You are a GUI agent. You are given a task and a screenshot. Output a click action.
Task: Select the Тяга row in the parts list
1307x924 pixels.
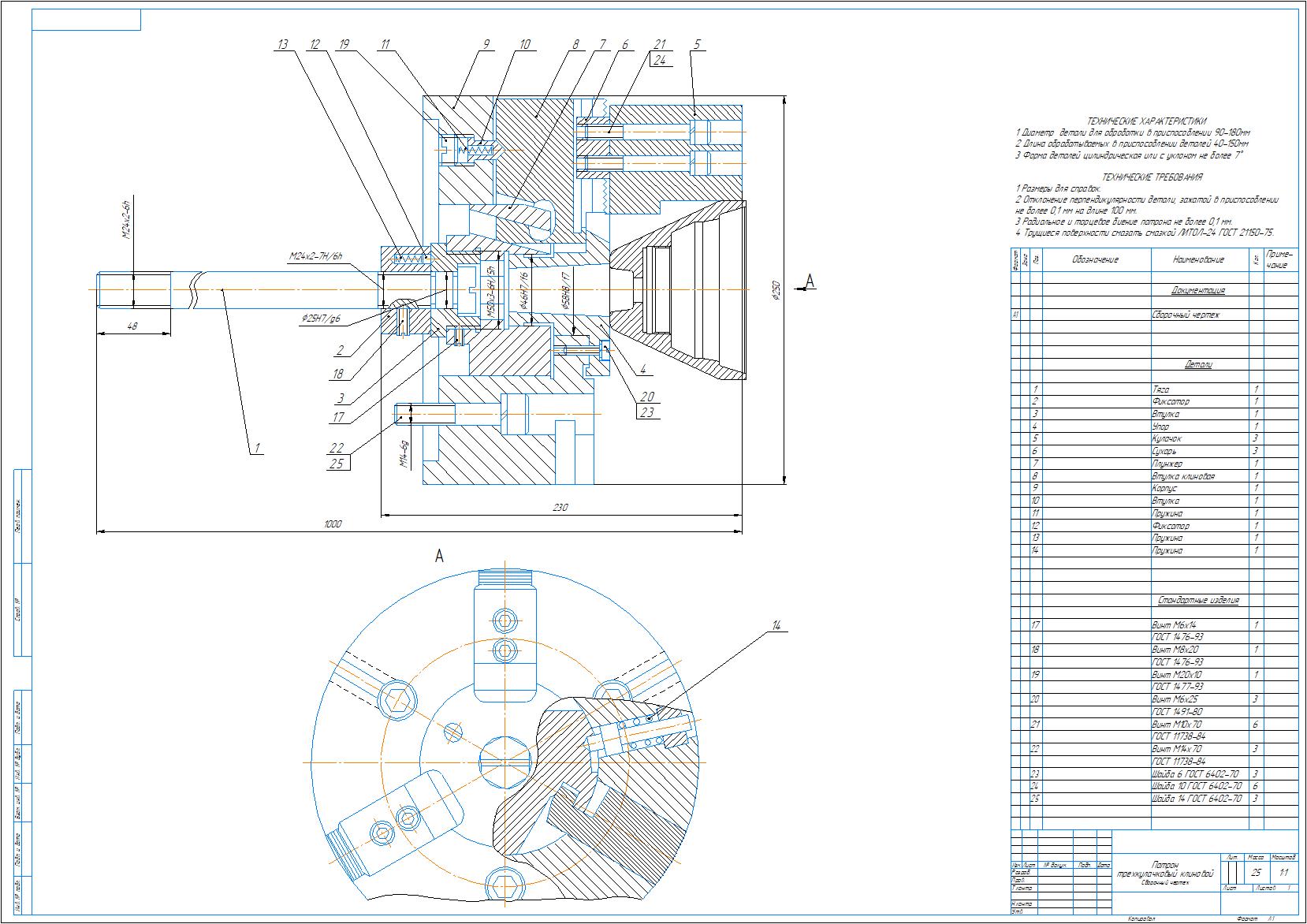(x=1160, y=389)
